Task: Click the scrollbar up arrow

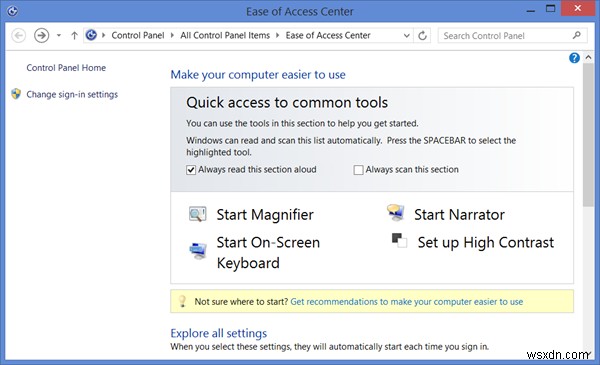Action: coord(588,57)
